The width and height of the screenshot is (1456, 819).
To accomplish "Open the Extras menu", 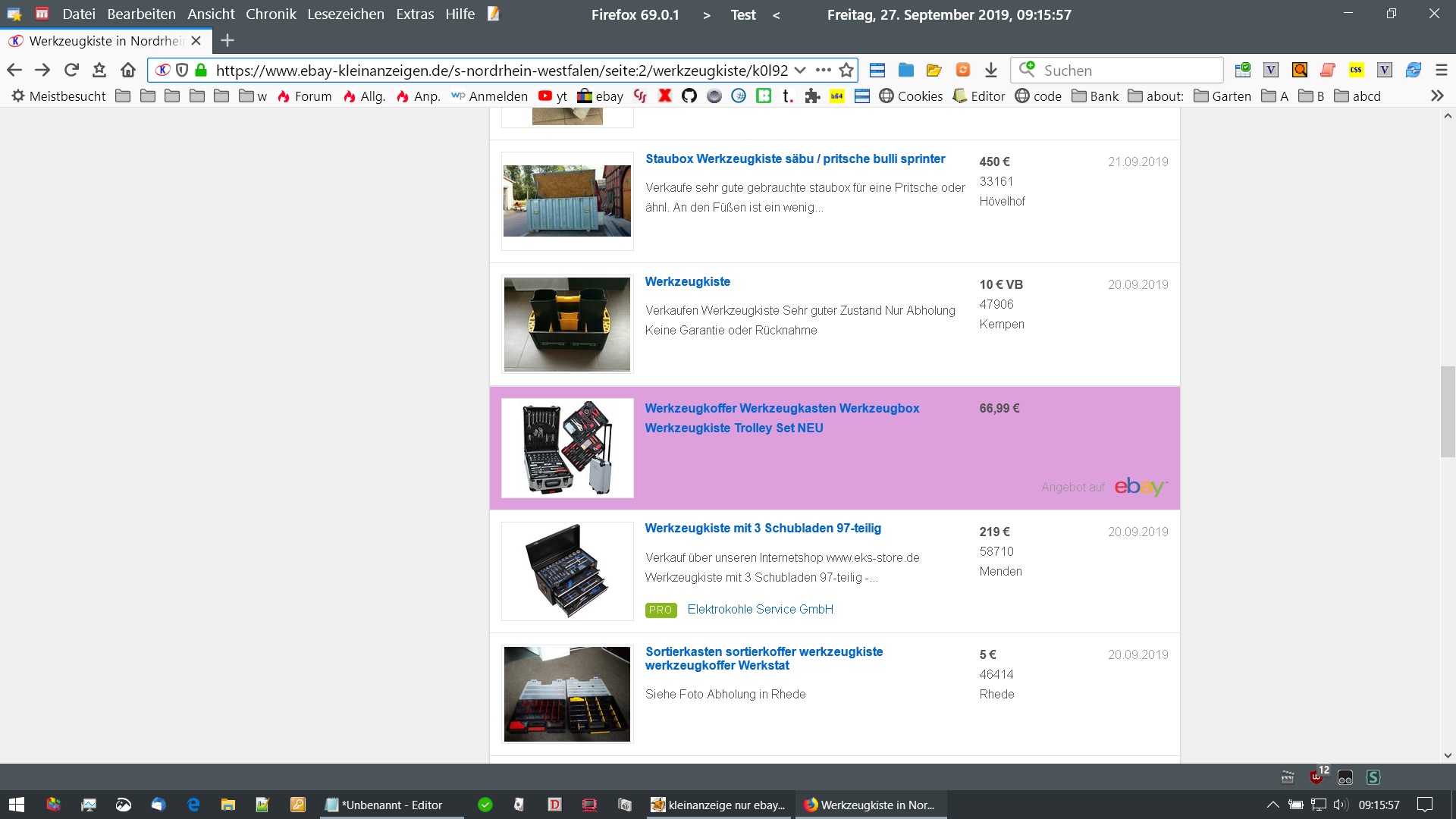I will 415,14.
